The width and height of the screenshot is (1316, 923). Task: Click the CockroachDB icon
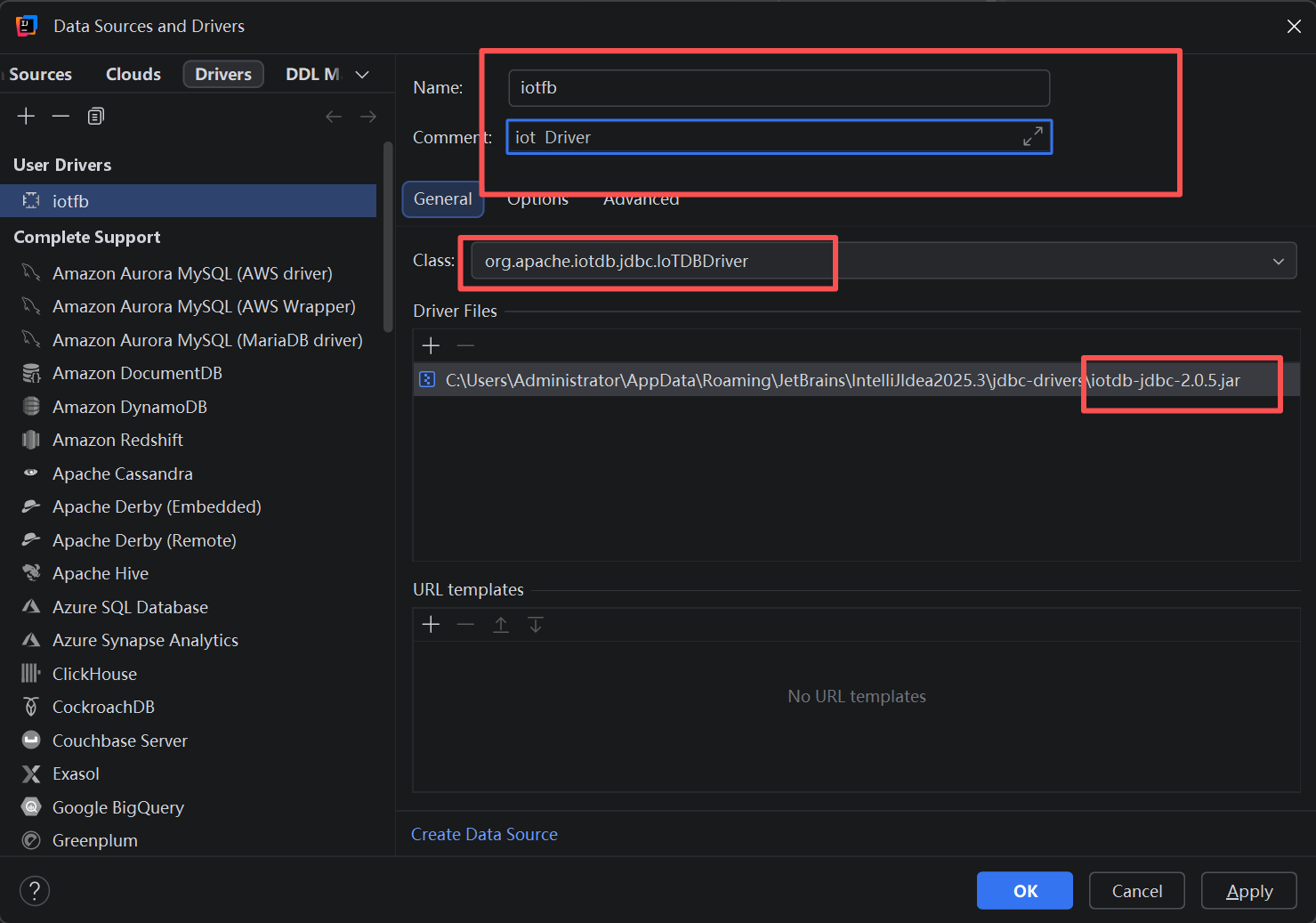pos(31,707)
